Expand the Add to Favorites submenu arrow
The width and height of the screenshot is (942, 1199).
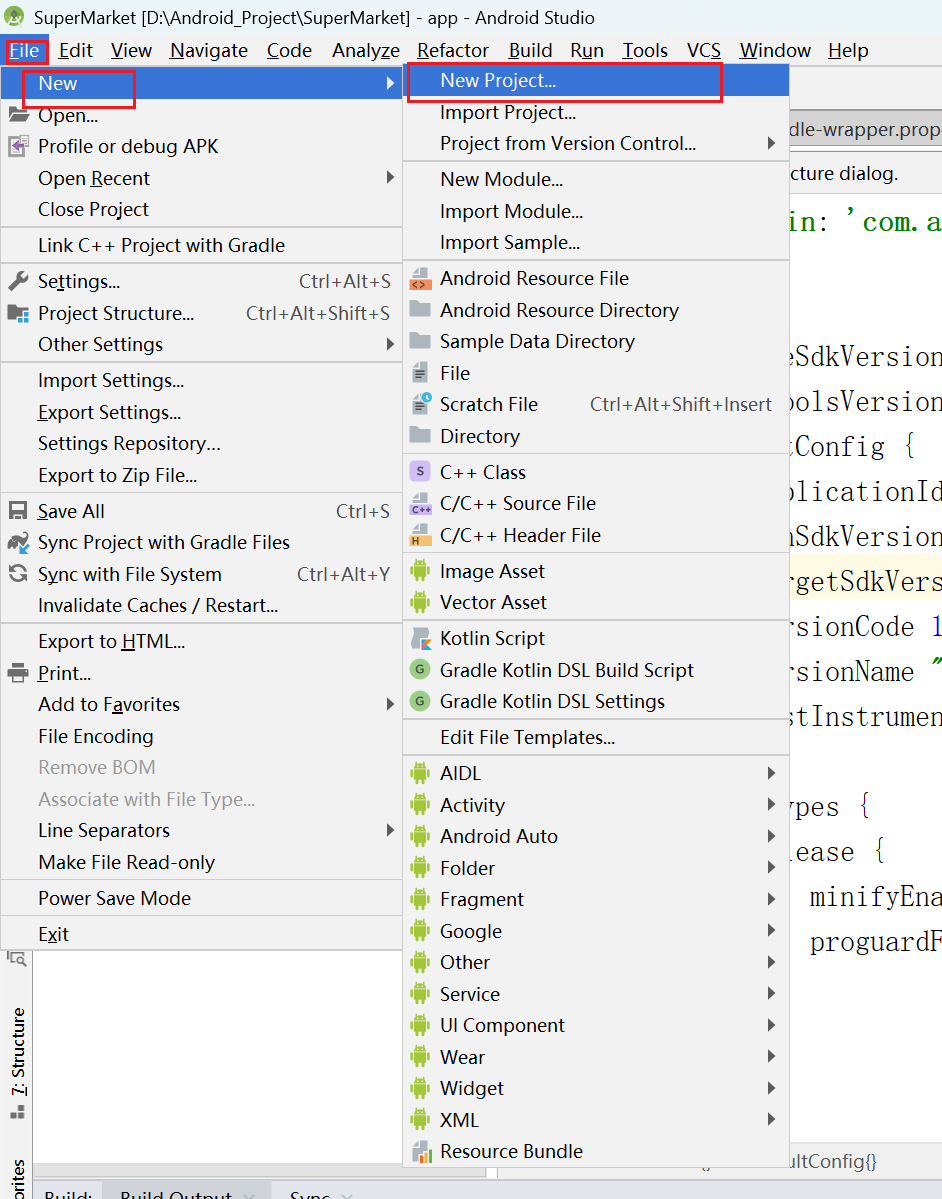(x=390, y=704)
